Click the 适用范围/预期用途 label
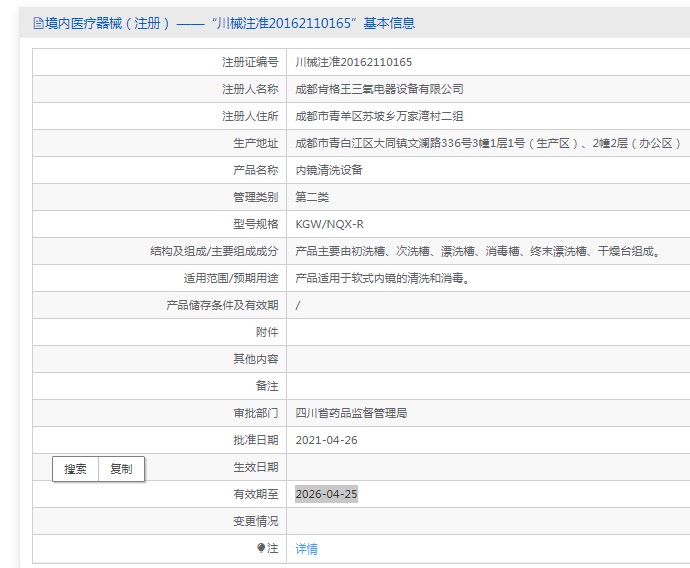The height and width of the screenshot is (568, 690). point(231,278)
